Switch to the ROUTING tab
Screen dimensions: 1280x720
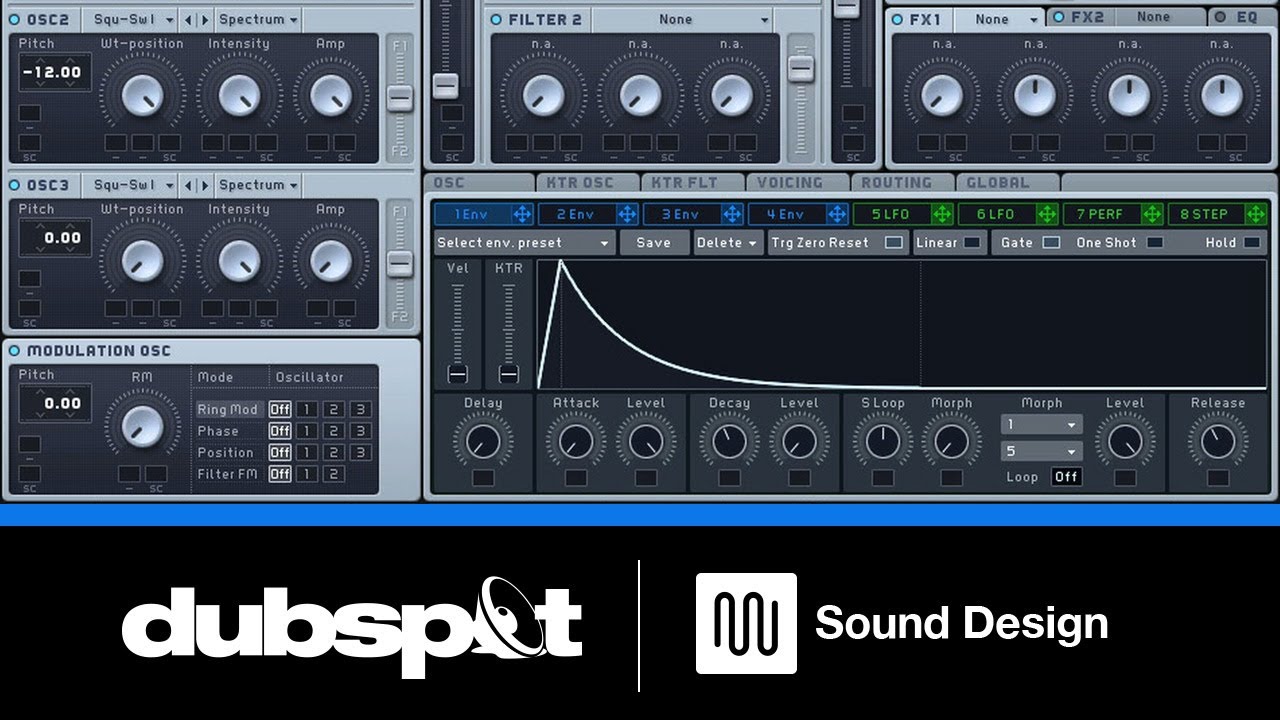pyautogui.click(x=902, y=183)
